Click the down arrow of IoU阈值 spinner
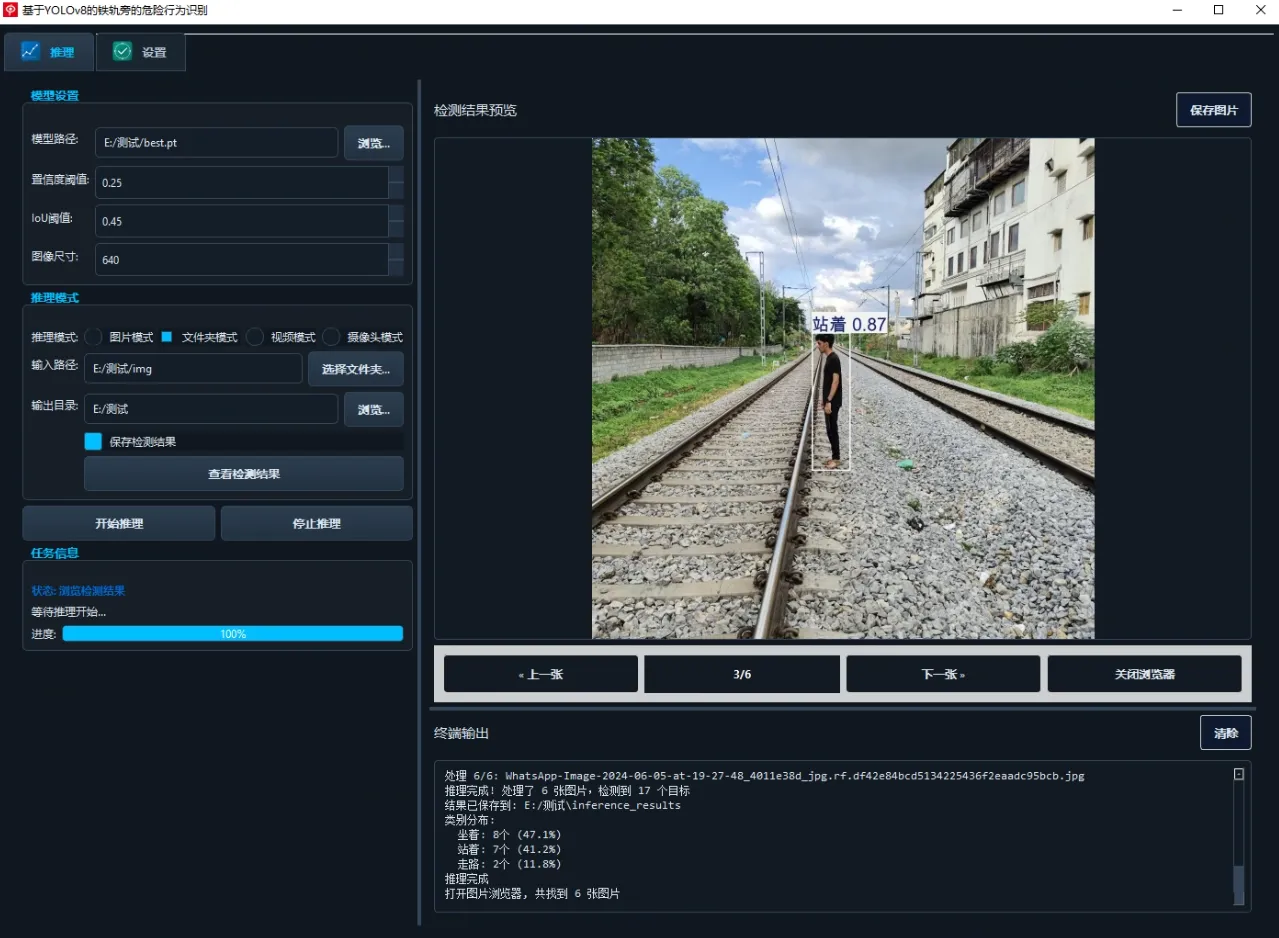 (396, 229)
